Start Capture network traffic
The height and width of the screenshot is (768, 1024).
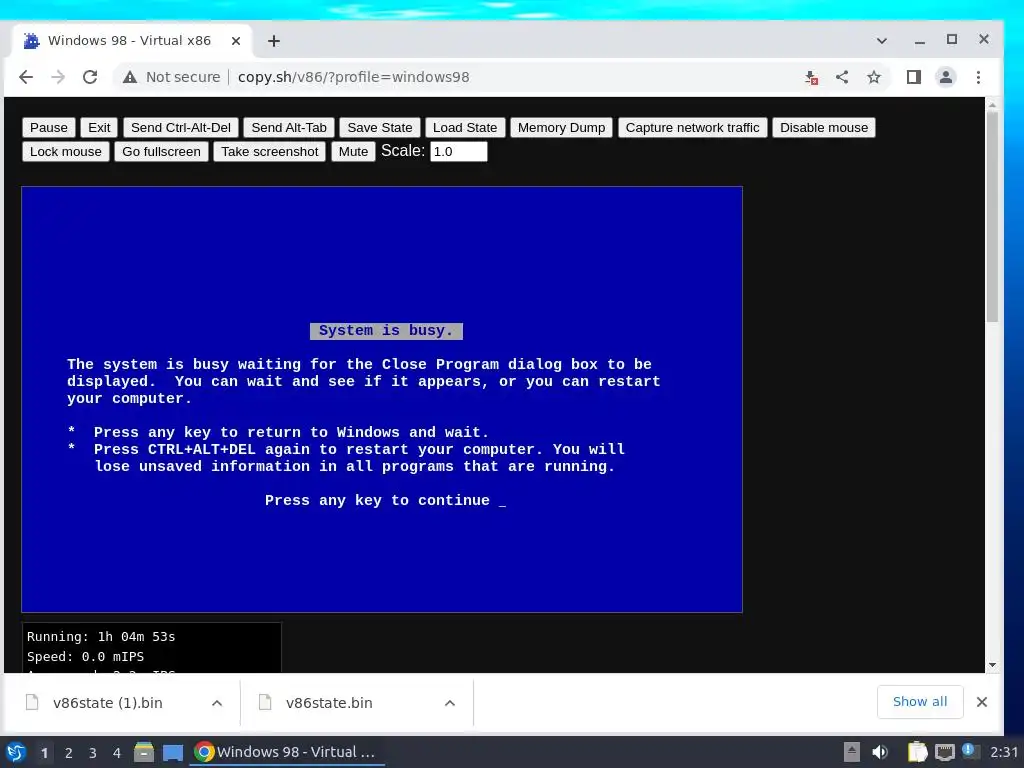pyautogui.click(x=692, y=127)
